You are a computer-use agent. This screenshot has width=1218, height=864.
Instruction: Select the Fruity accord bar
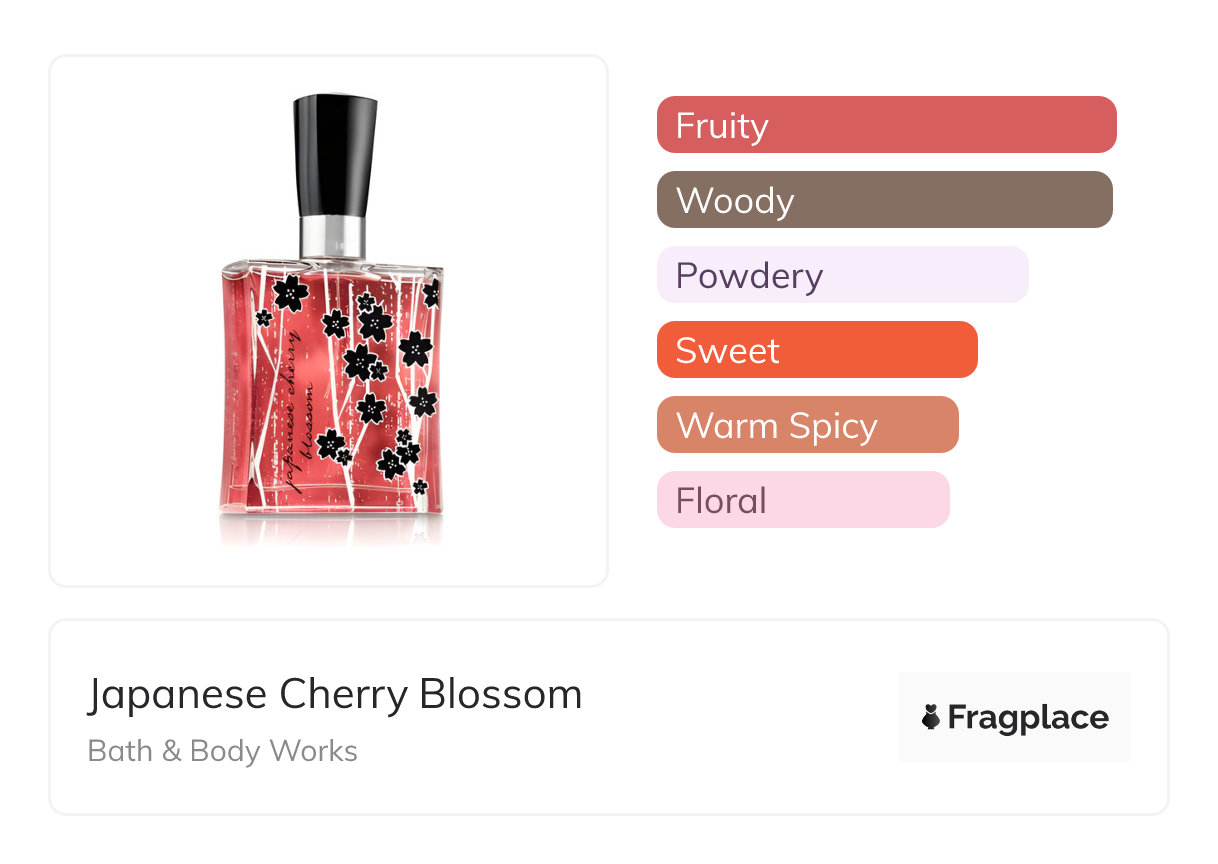click(886, 125)
